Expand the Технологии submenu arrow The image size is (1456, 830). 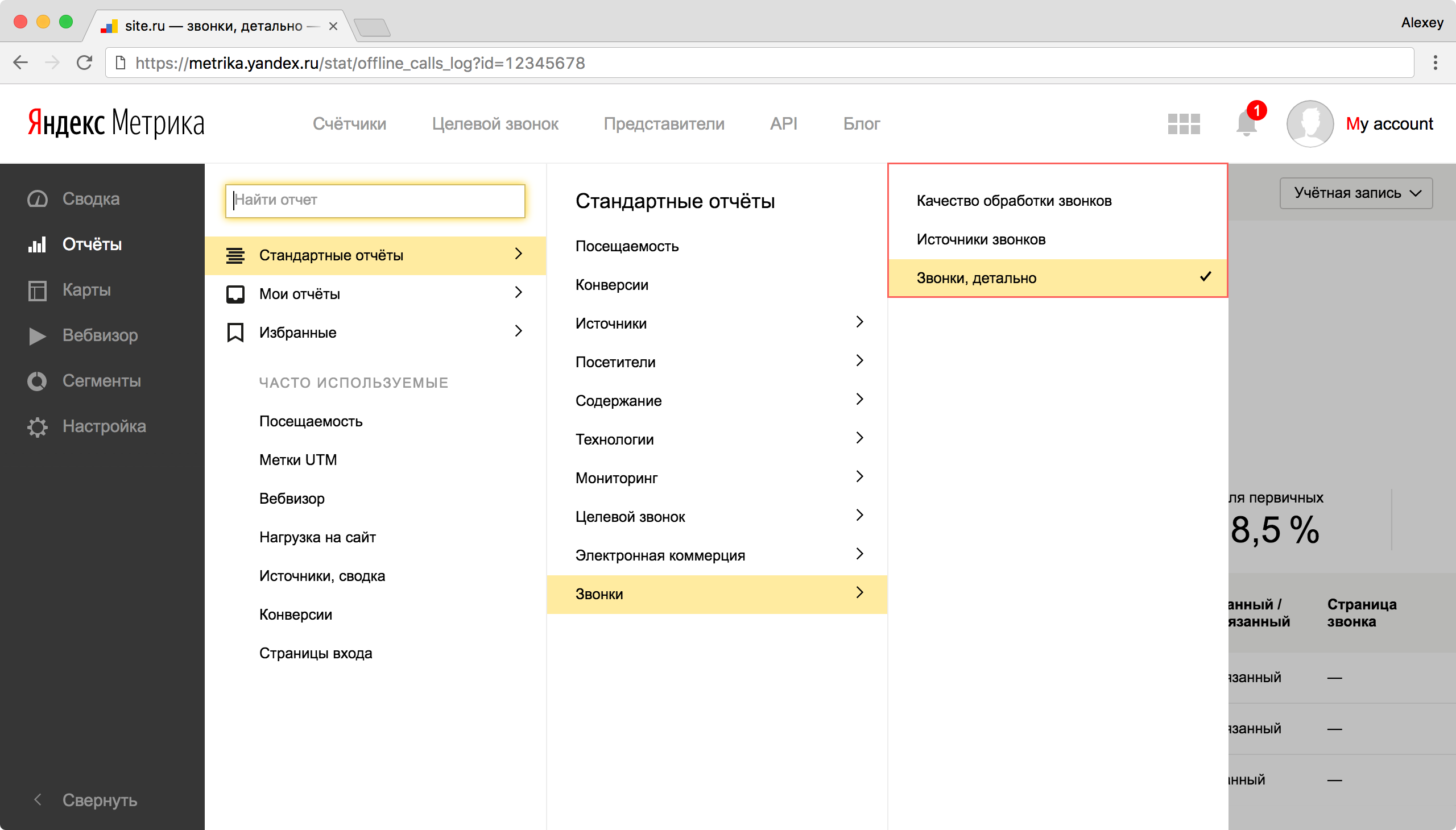tap(859, 438)
